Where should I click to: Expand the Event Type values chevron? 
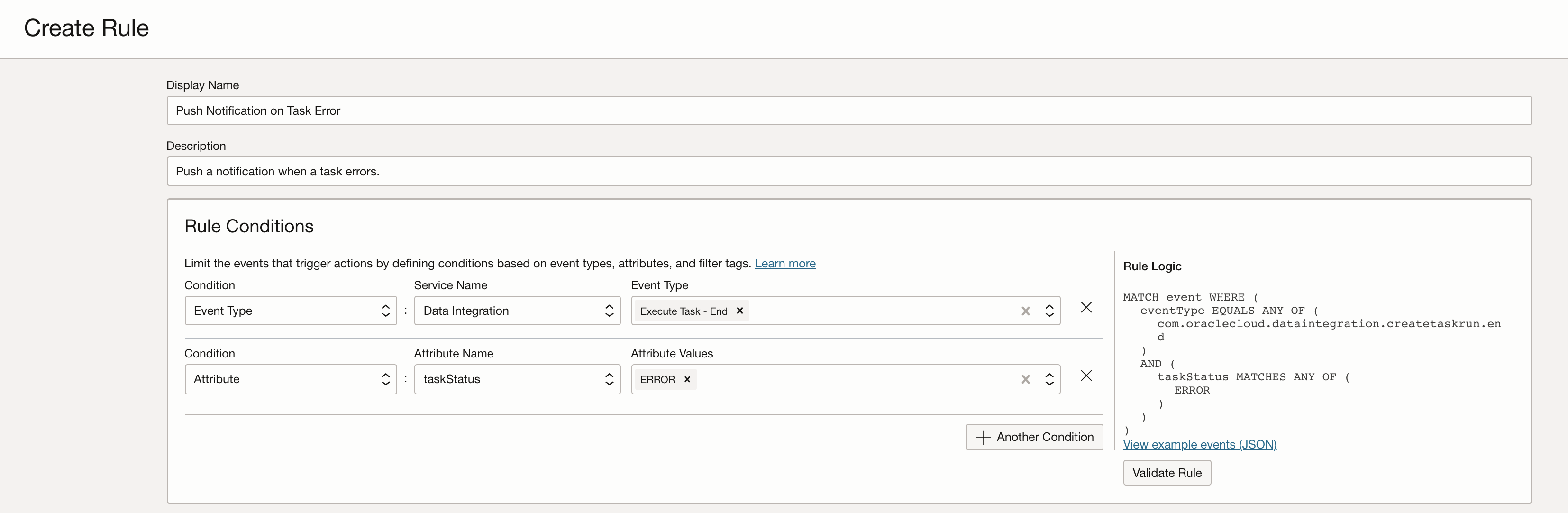point(1049,311)
